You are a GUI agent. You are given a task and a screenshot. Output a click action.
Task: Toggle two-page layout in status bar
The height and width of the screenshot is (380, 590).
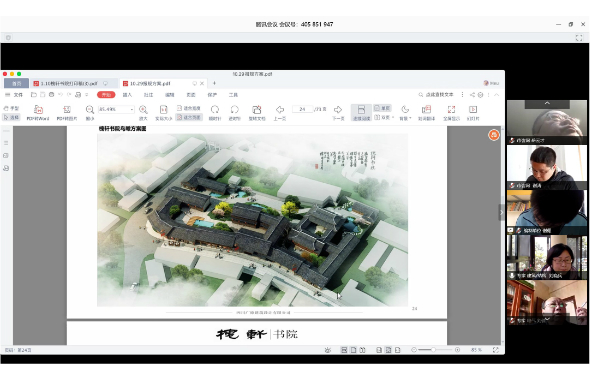[362, 350]
